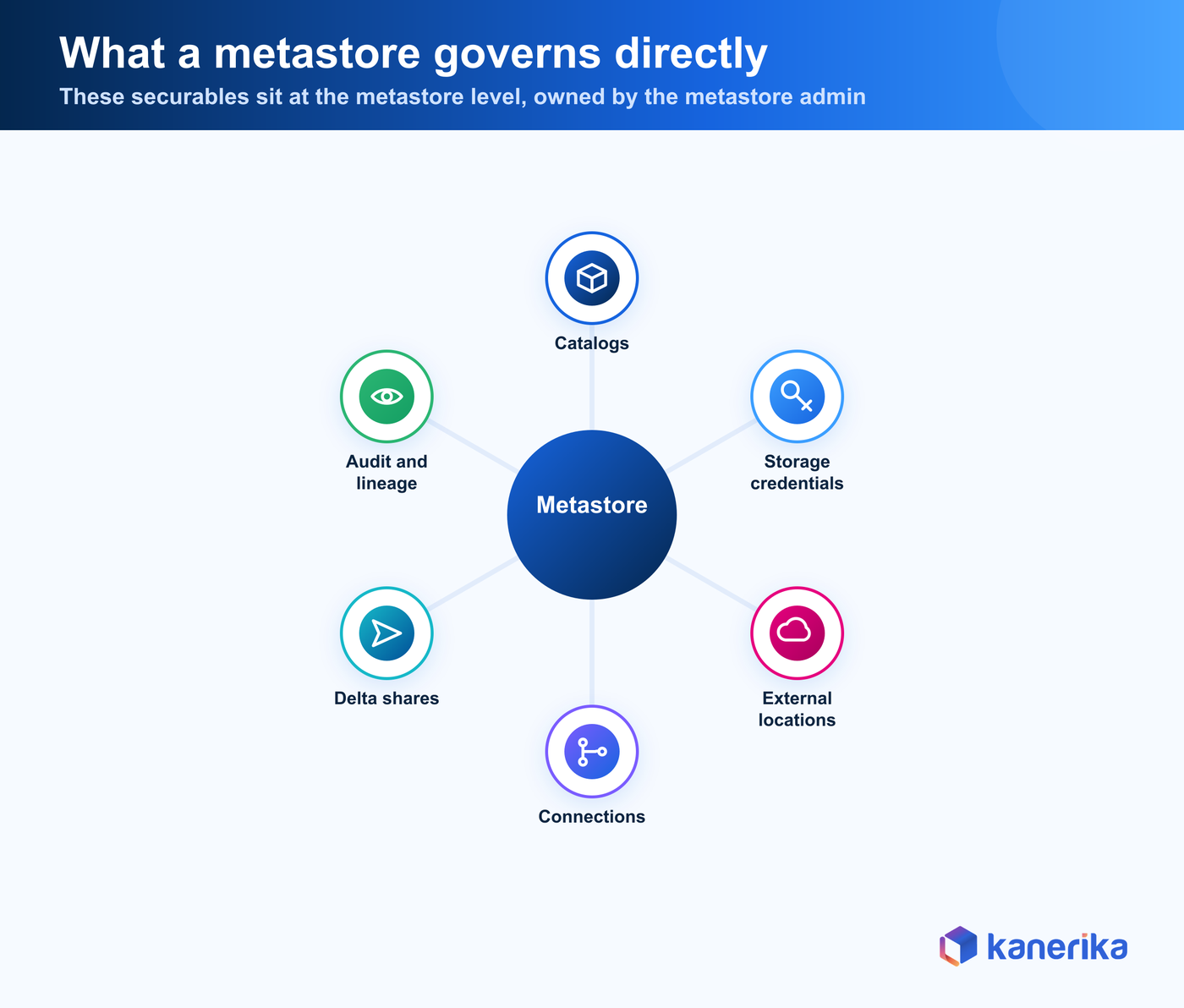This screenshot has width=1184, height=1008.
Task: Click the Delta shares paper-plane icon
Action: tap(386, 633)
